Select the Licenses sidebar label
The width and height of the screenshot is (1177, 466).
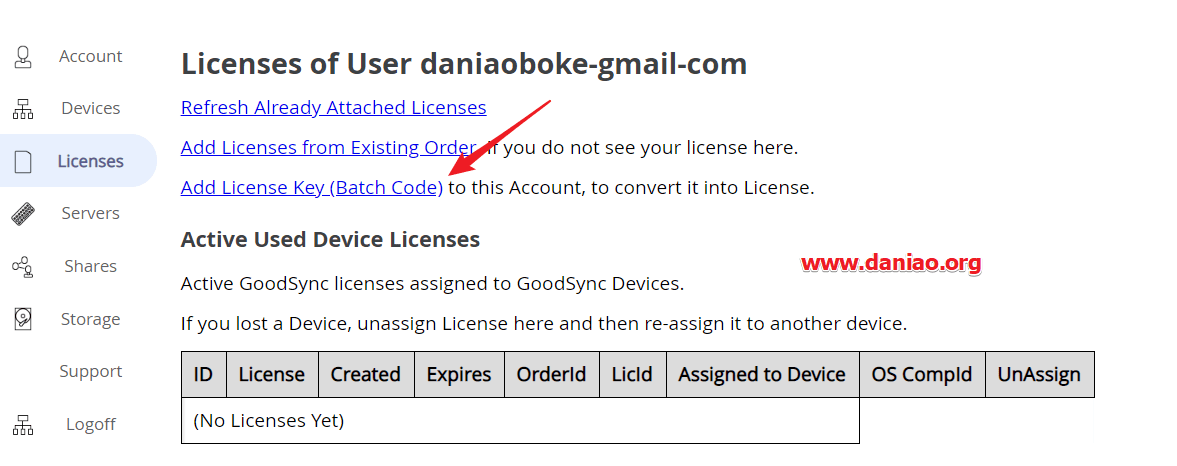(91, 161)
